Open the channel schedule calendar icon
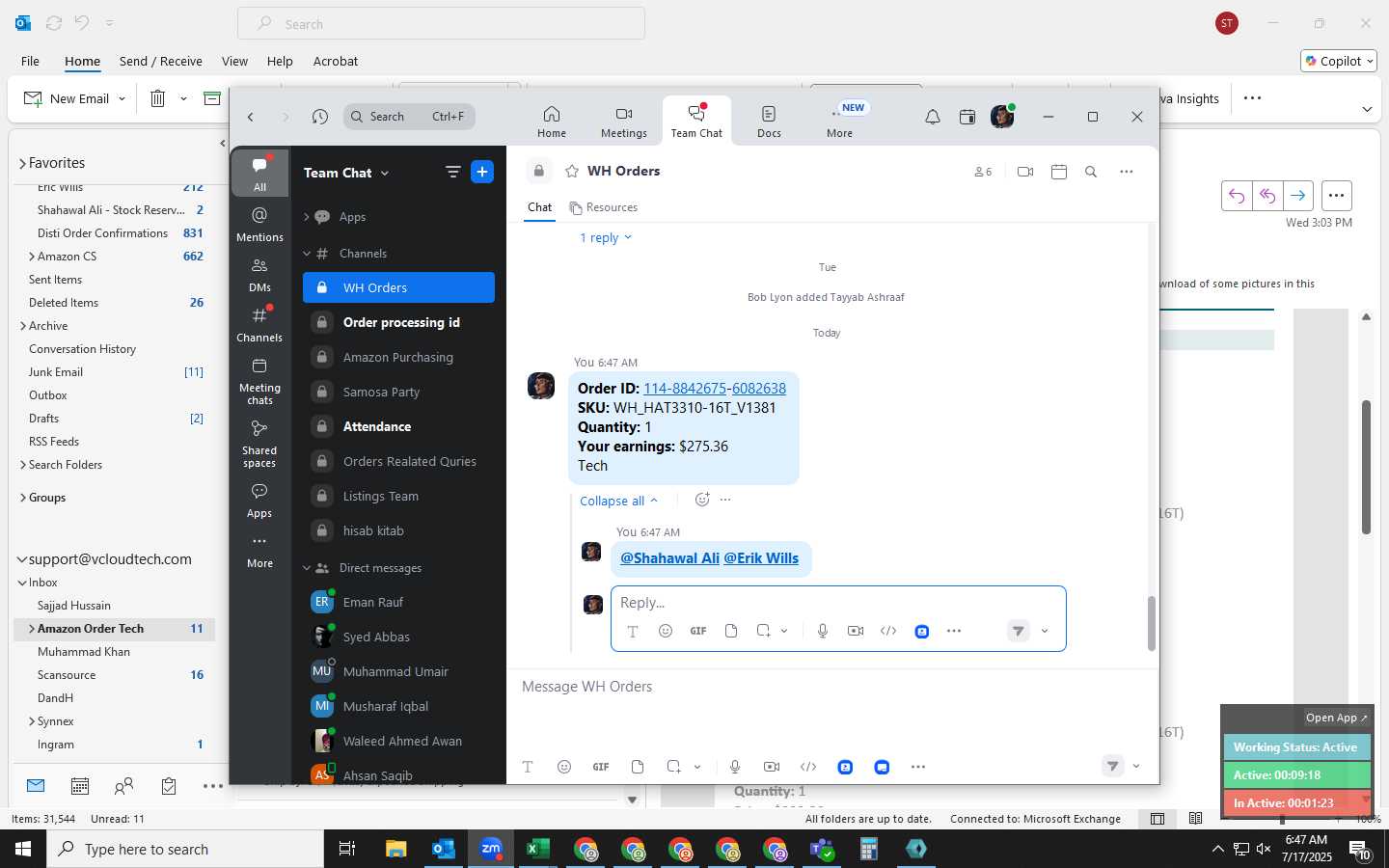 [1059, 172]
